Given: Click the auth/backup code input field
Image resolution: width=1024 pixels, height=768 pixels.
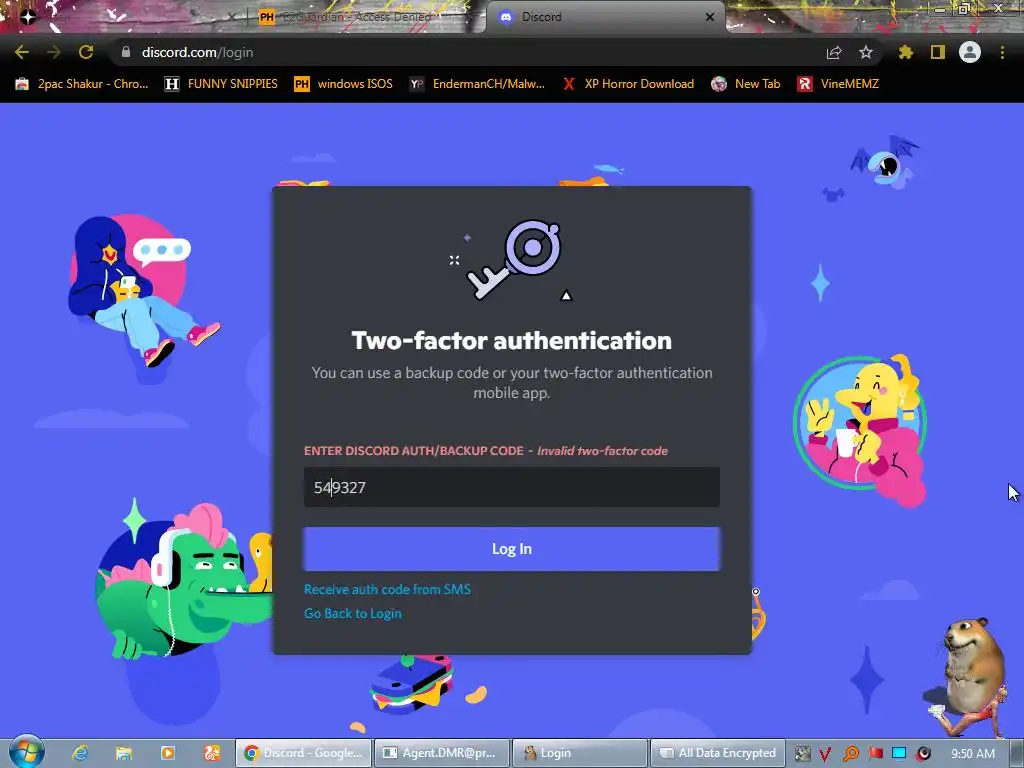Looking at the screenshot, I should (x=511, y=487).
